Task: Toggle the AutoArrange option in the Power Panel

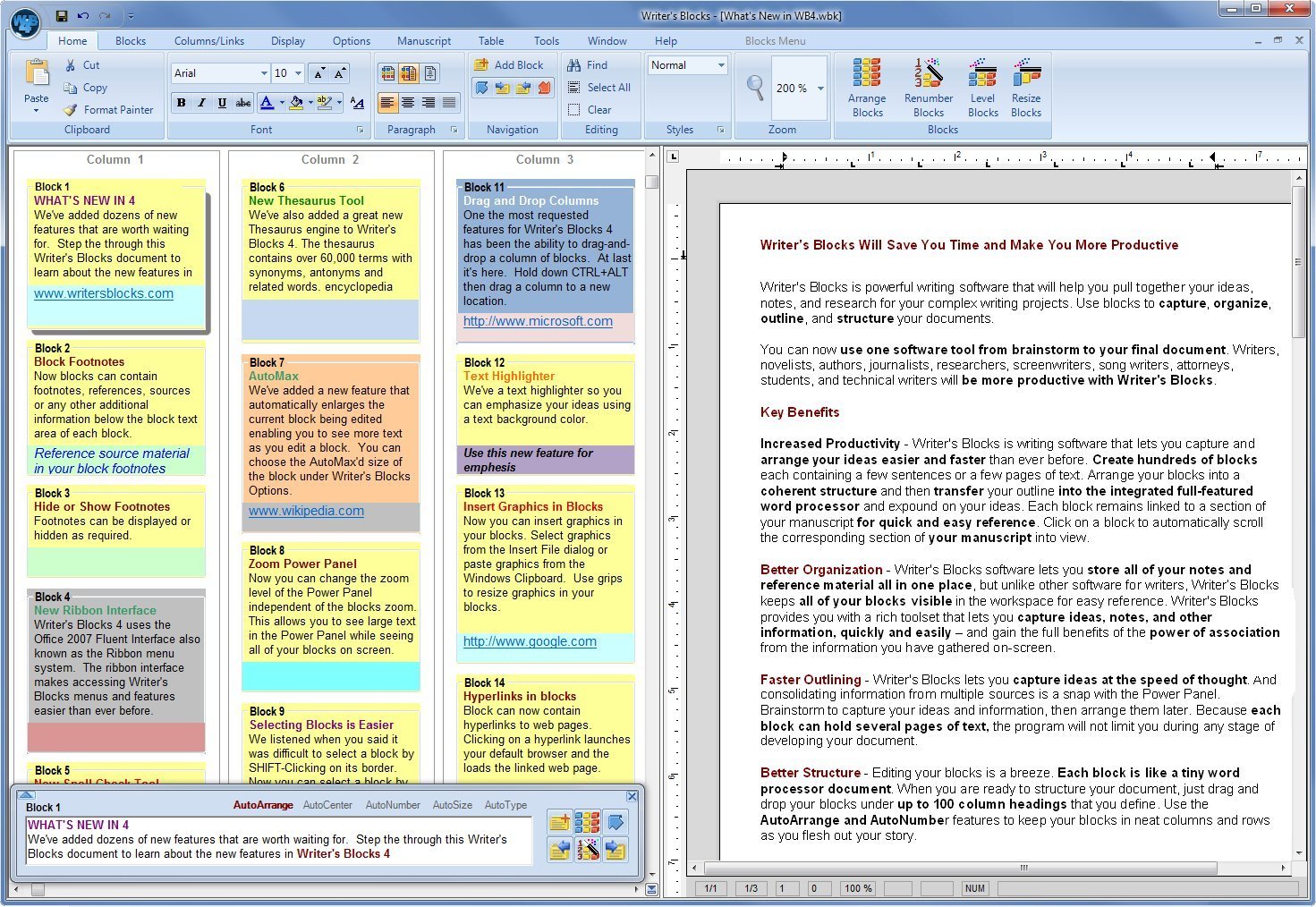Action: coord(263,805)
